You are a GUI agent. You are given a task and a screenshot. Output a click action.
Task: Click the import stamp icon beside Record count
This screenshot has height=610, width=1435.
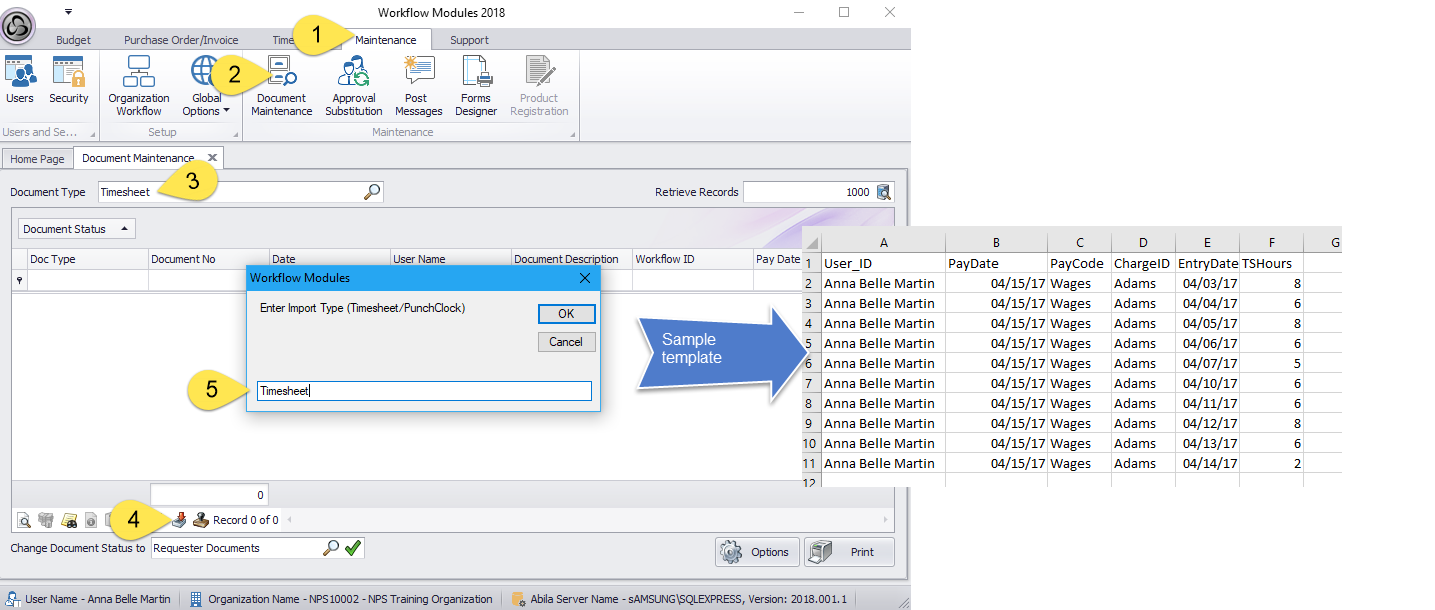201,520
